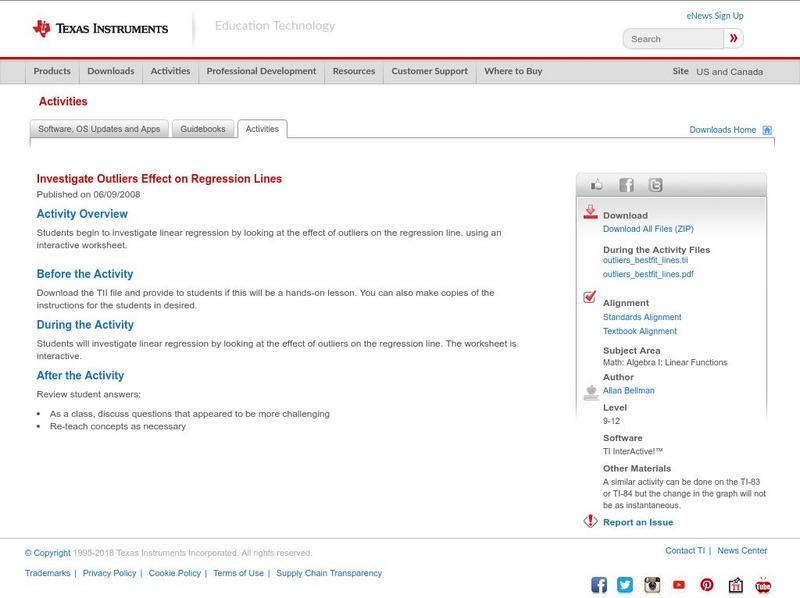The image size is (800, 598).
Task: Open the Cookie Policy link
Action: pyautogui.click(x=174, y=573)
